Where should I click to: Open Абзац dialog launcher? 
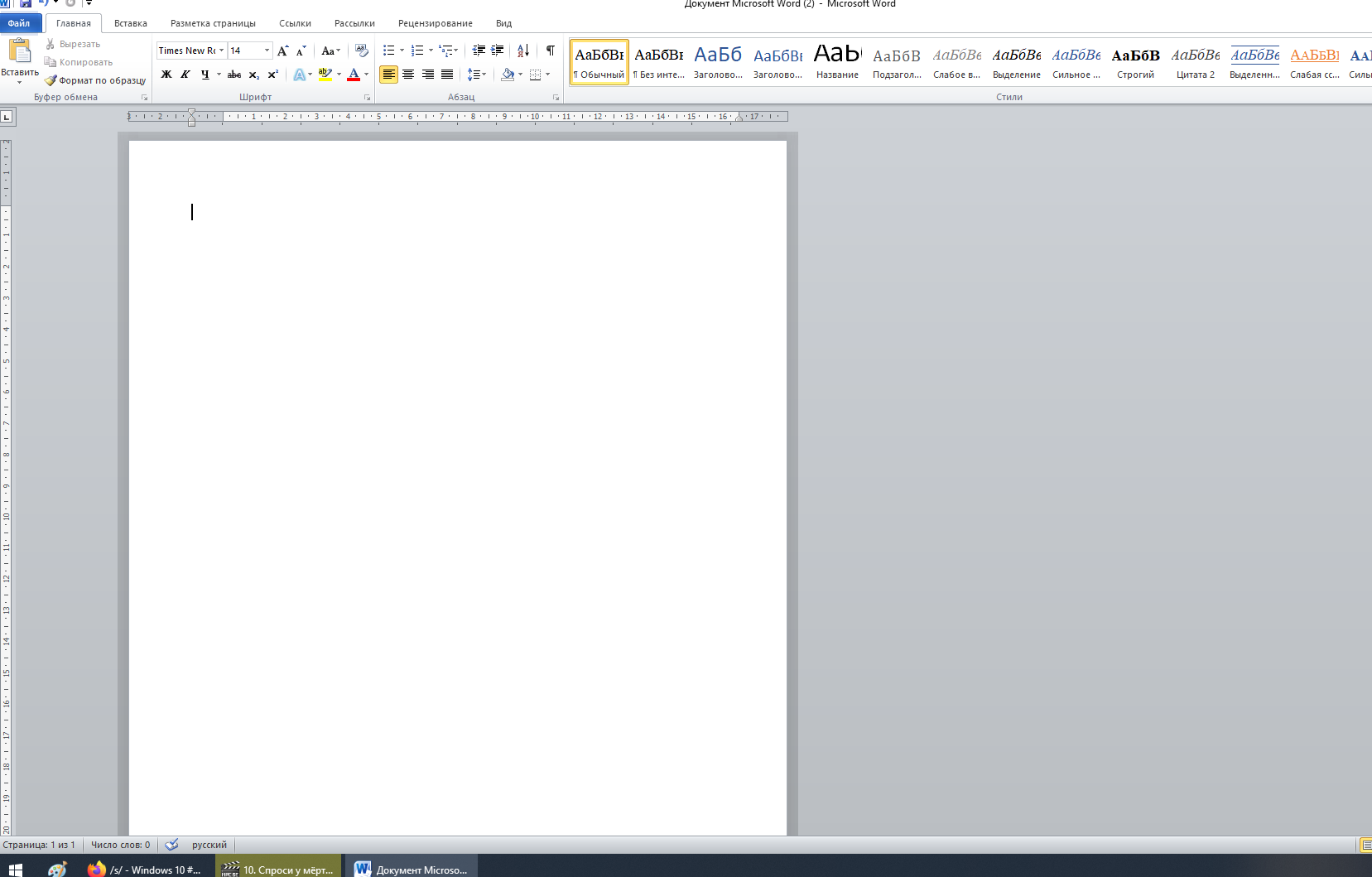point(556,97)
